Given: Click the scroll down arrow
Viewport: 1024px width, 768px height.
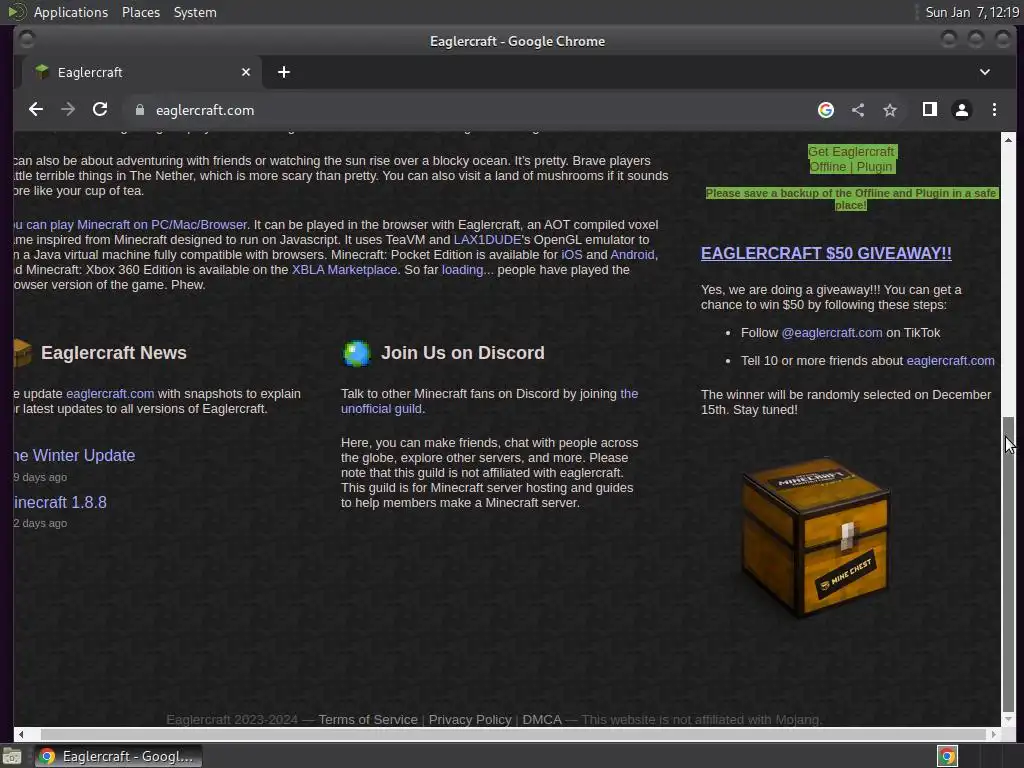Looking at the screenshot, I should pos(1008,720).
